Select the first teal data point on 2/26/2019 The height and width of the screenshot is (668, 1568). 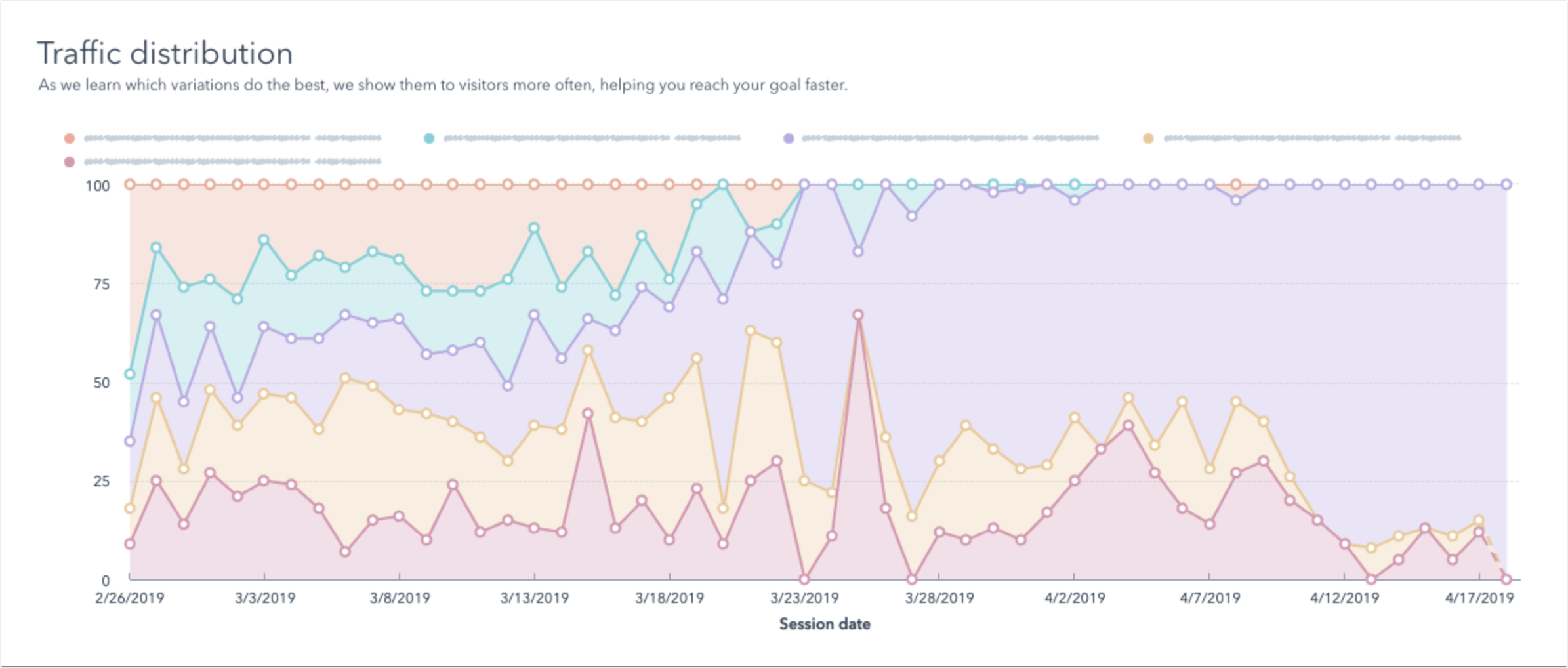130,374
